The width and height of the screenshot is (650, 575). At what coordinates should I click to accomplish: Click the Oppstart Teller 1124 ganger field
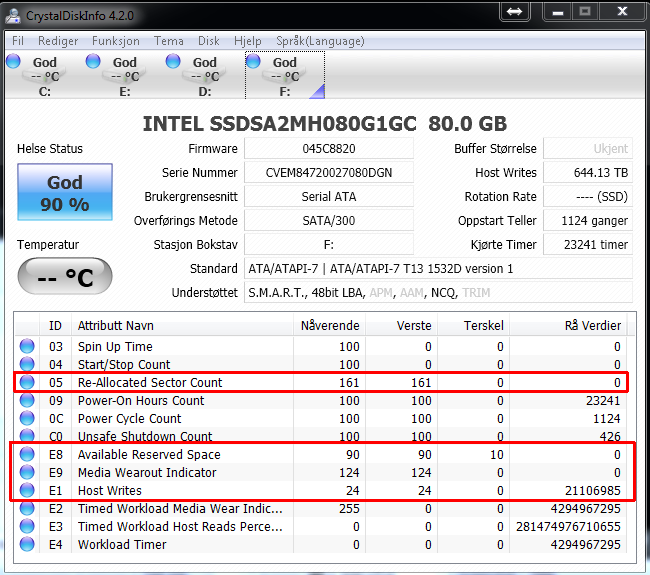tap(588, 221)
